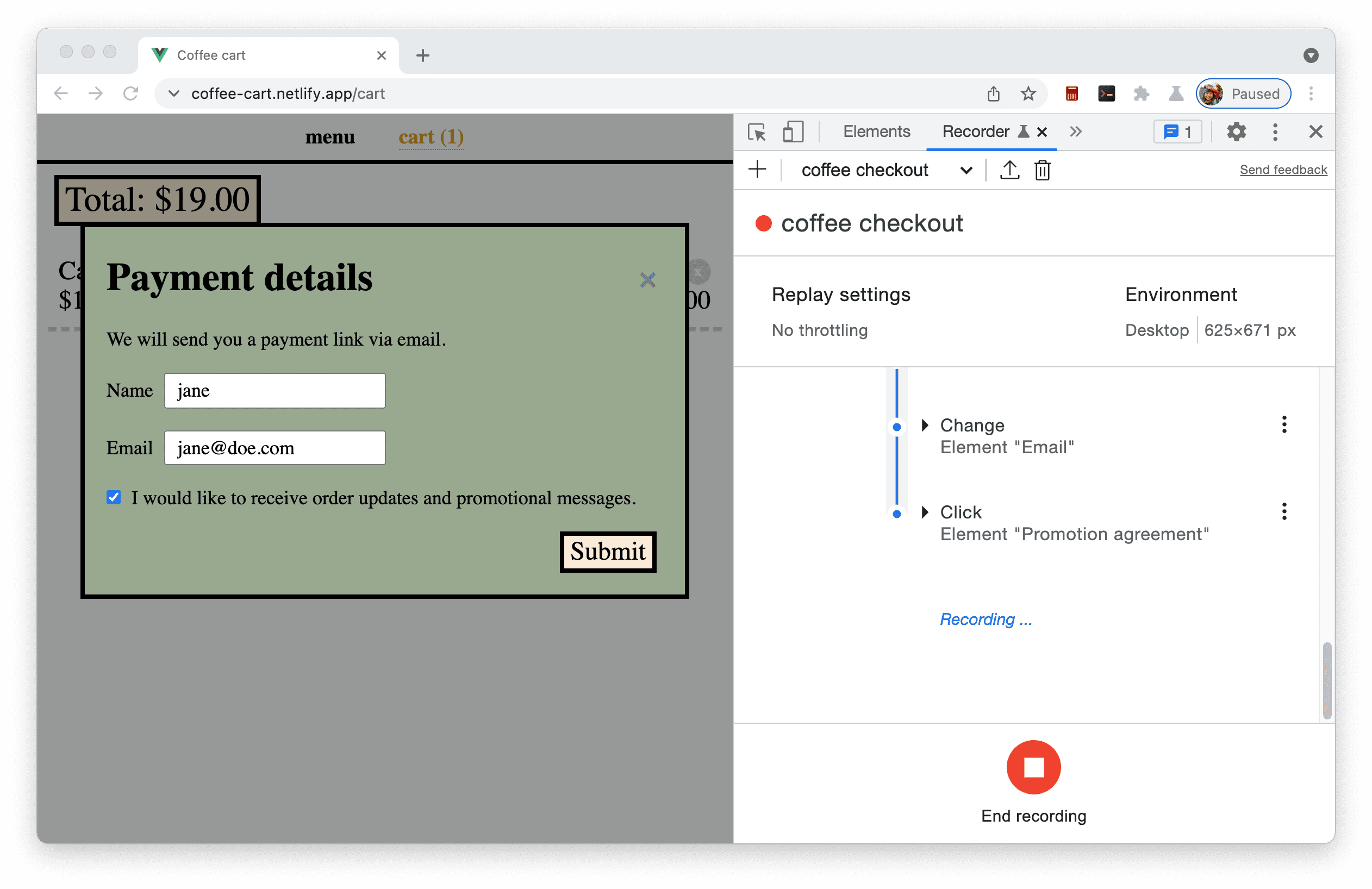This screenshot has width=1372, height=889.
Task: Click the Elements tab in DevTools
Action: pos(876,131)
